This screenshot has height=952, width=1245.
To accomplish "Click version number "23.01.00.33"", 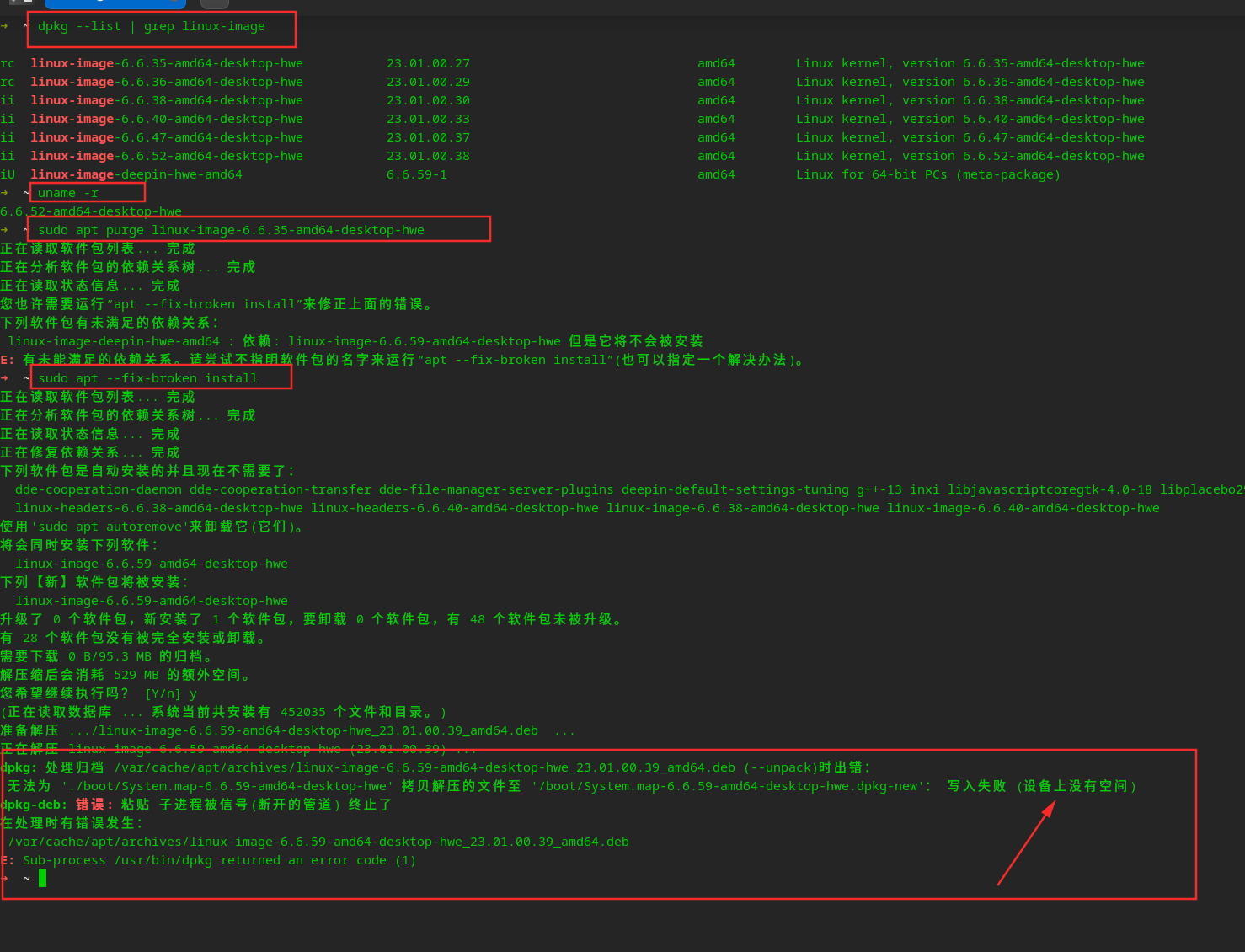I will coord(428,119).
